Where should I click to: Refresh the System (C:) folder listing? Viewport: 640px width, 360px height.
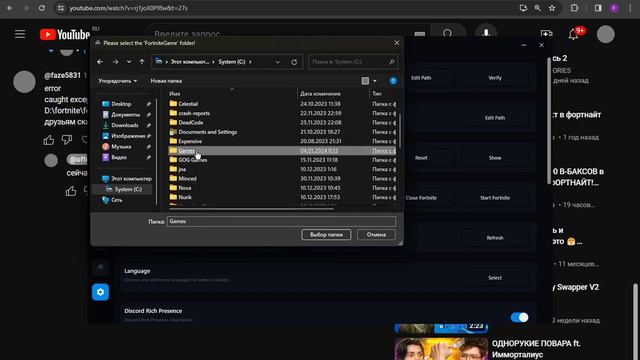(294, 62)
